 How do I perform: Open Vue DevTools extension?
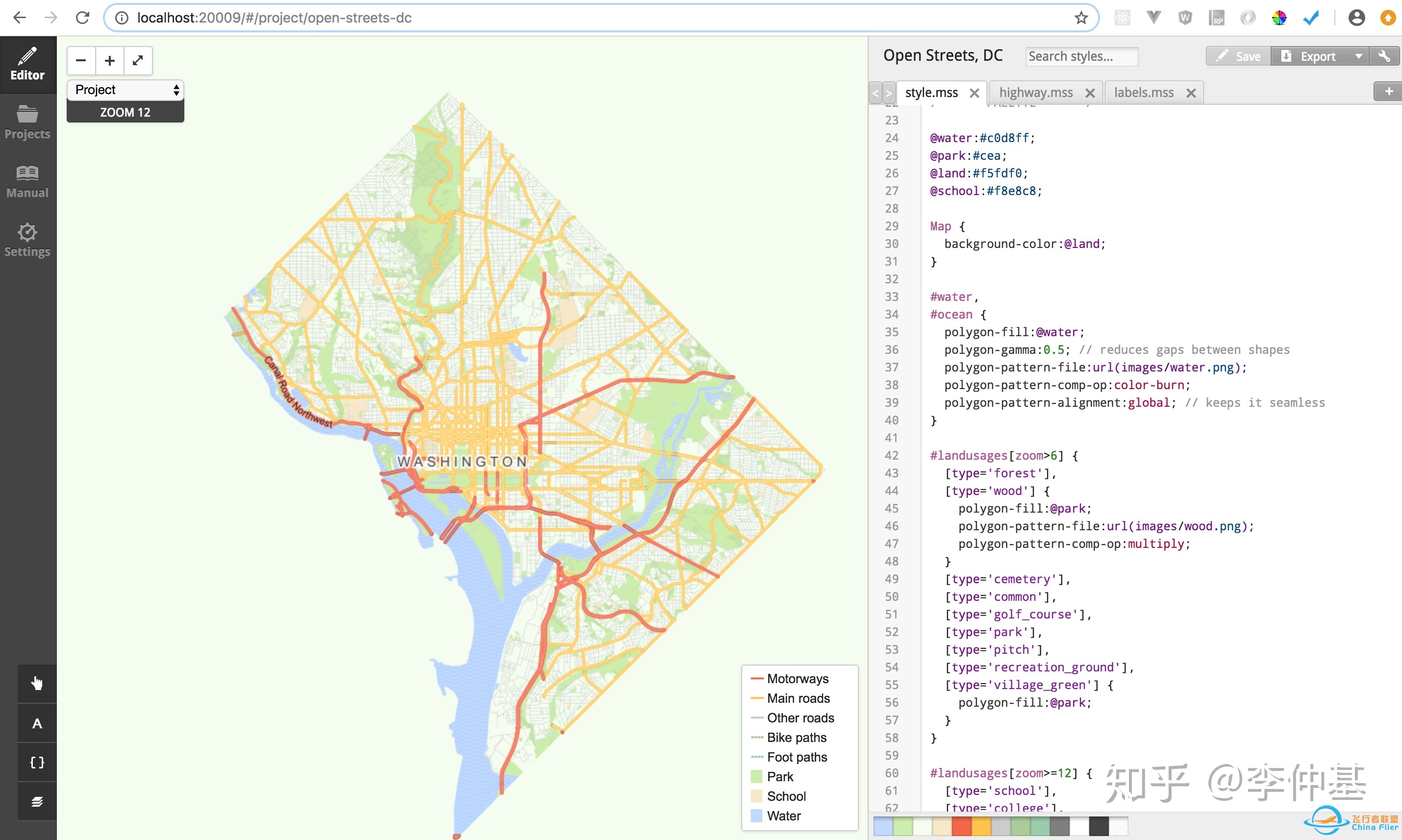point(1153,18)
